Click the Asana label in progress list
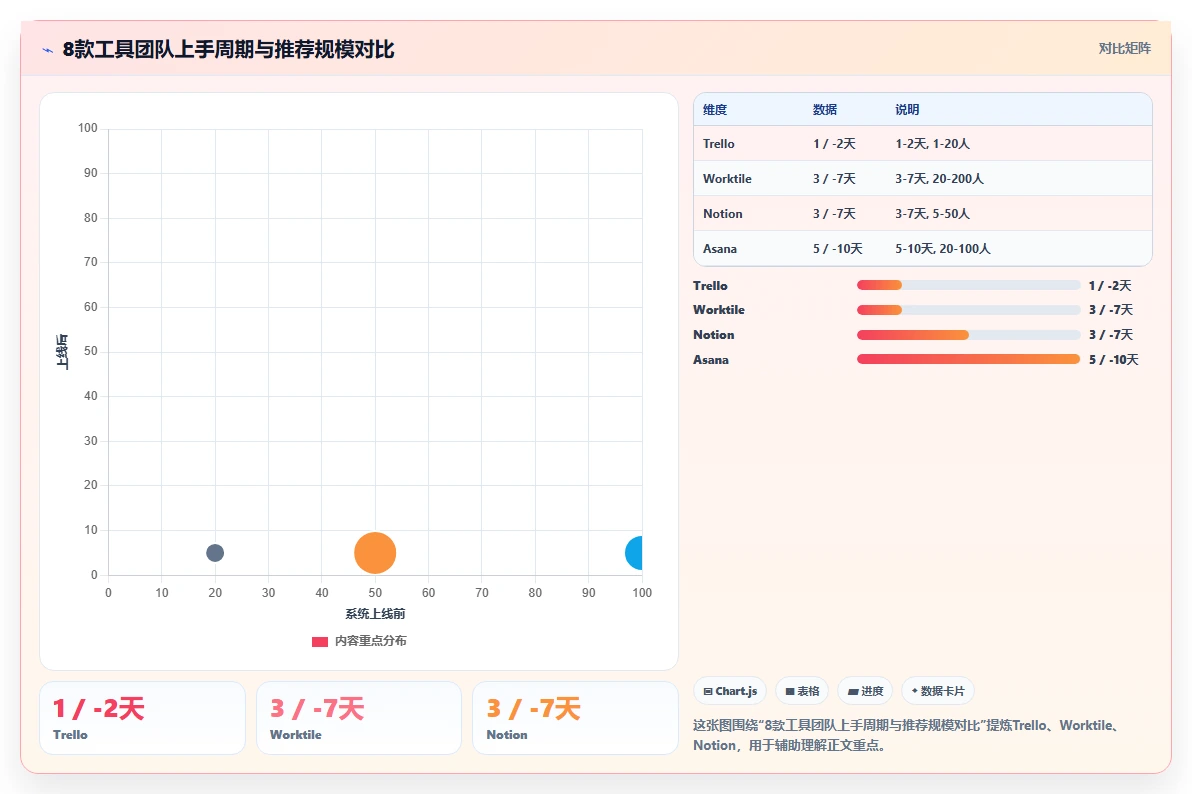This screenshot has height=794, width=1192. [x=711, y=360]
